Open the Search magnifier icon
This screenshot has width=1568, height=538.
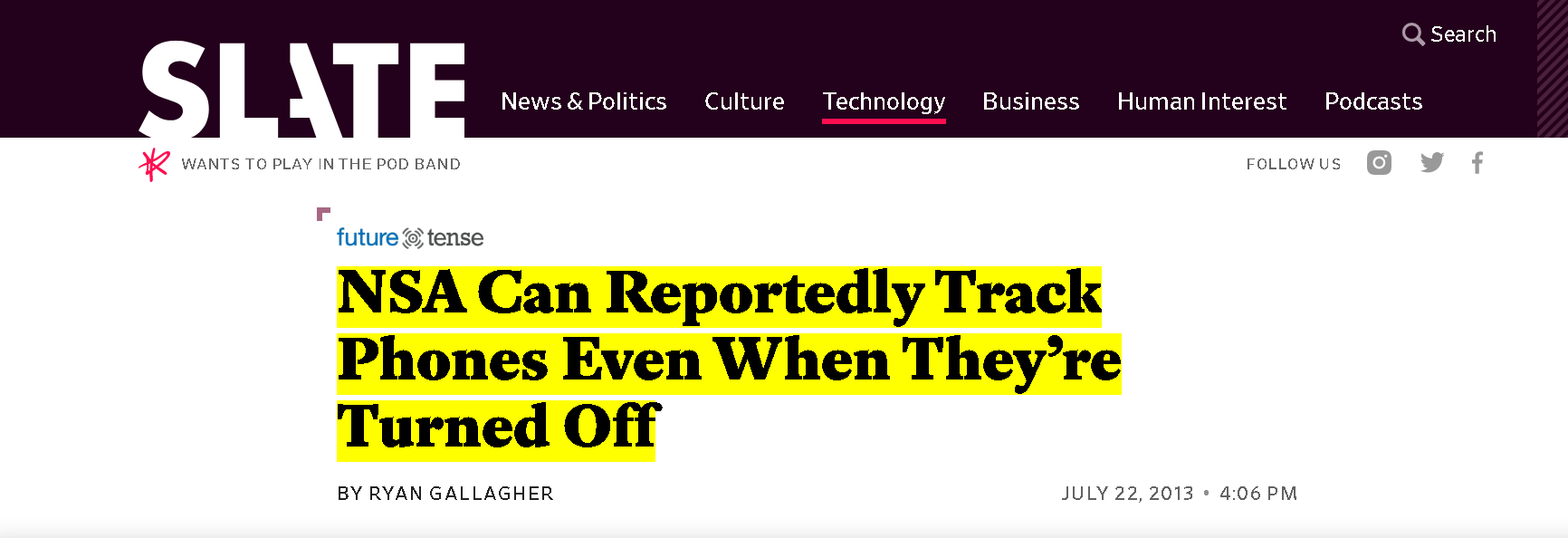(x=1413, y=34)
